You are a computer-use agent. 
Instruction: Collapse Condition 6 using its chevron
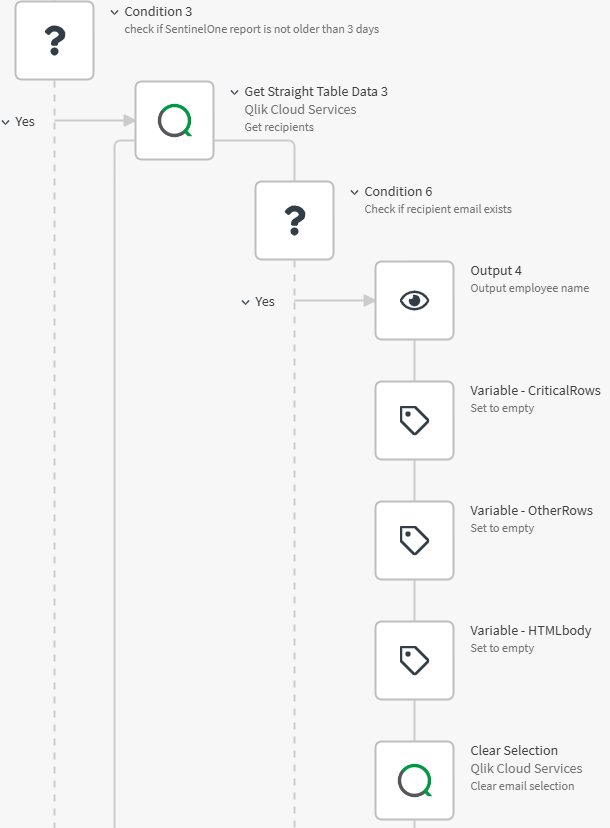click(354, 192)
